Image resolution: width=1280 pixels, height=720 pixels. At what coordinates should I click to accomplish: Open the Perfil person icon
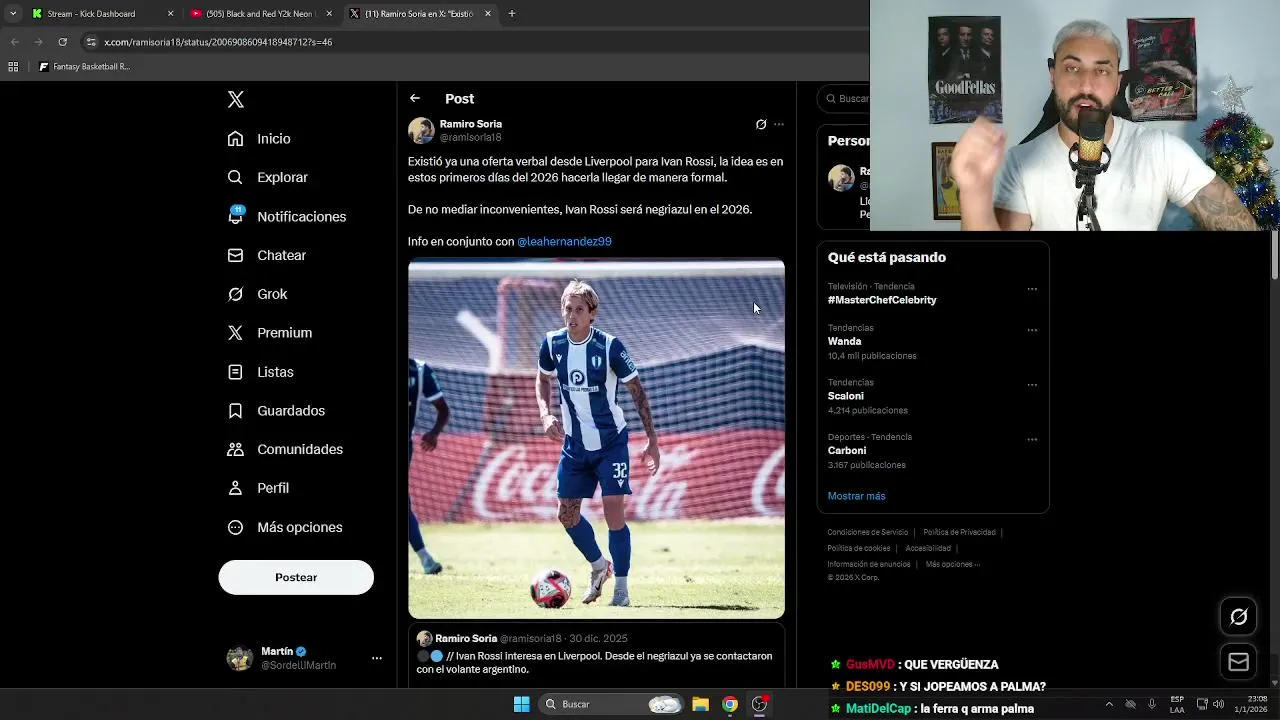click(235, 488)
